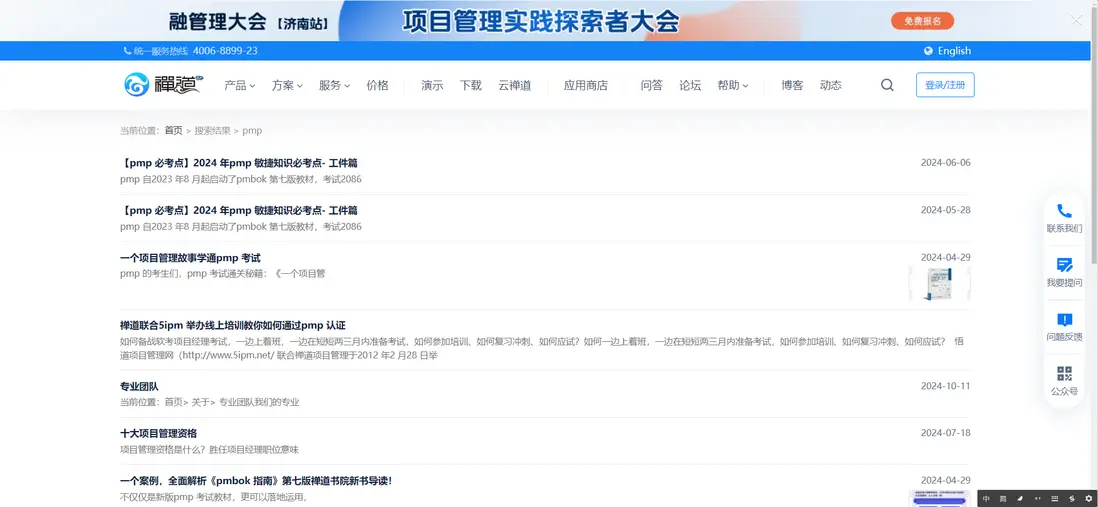Viewport: 1098px width, 507px height.
Task: Open the IME settings gear icon
Action: pos(1088,499)
